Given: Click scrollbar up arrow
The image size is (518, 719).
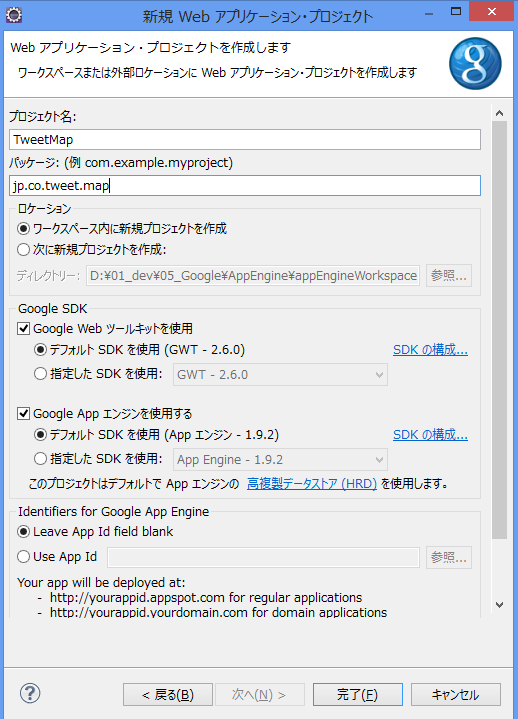Looking at the screenshot, I should (x=500, y=113).
